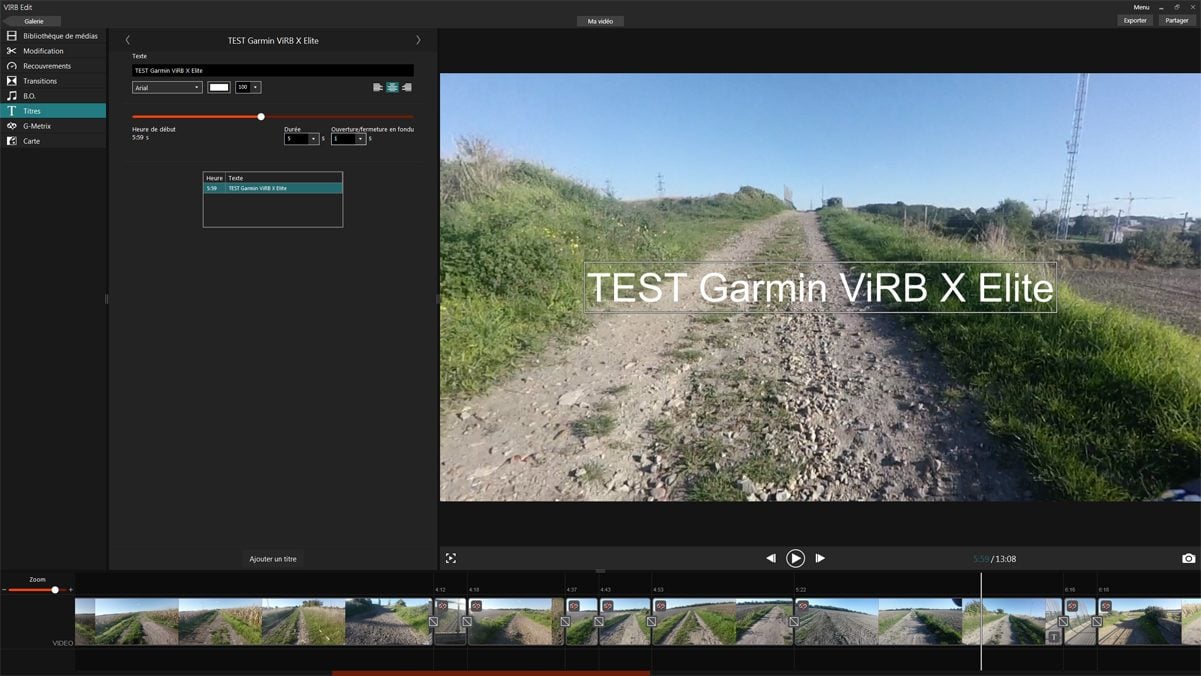
Task: Align title text to the right
Action: coord(406,87)
